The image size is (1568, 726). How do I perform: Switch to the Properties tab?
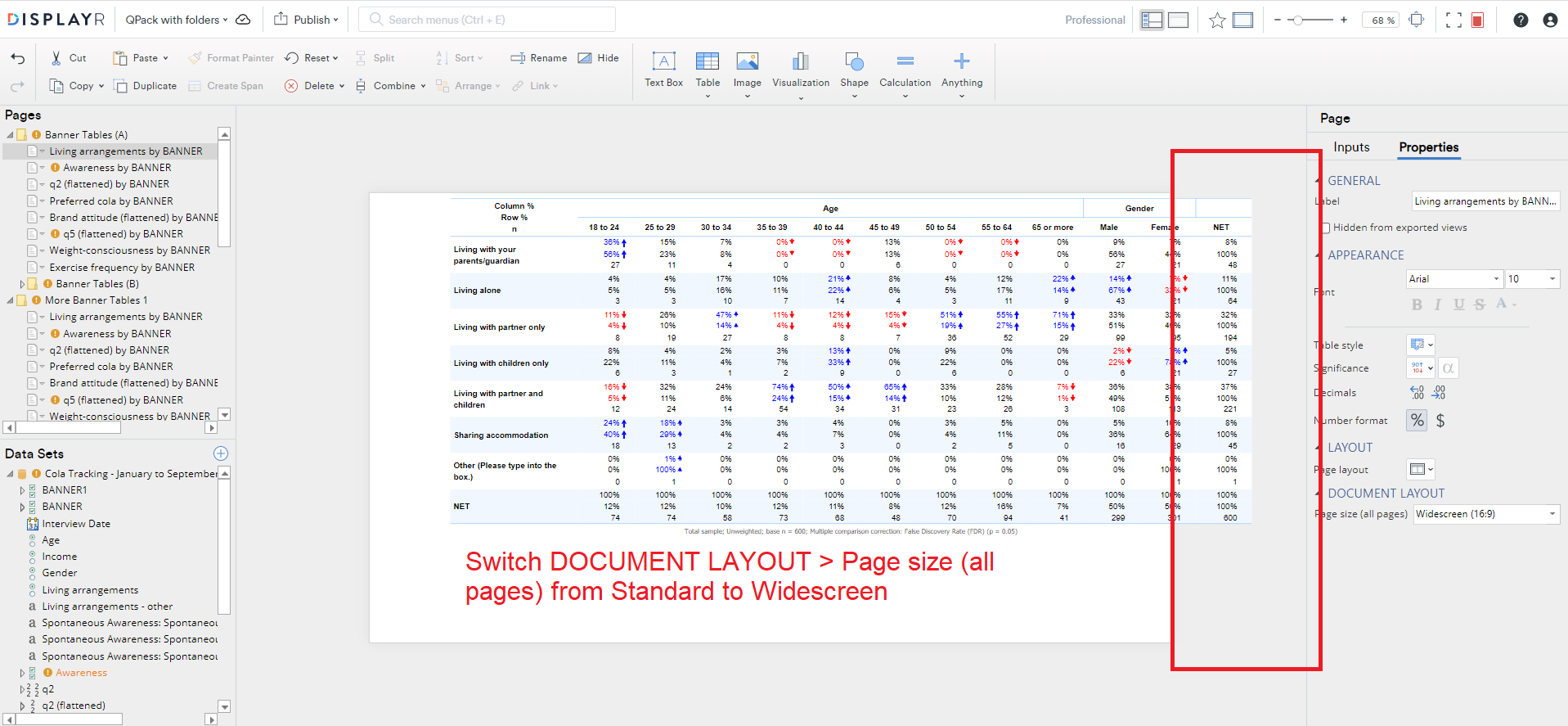pos(1428,147)
